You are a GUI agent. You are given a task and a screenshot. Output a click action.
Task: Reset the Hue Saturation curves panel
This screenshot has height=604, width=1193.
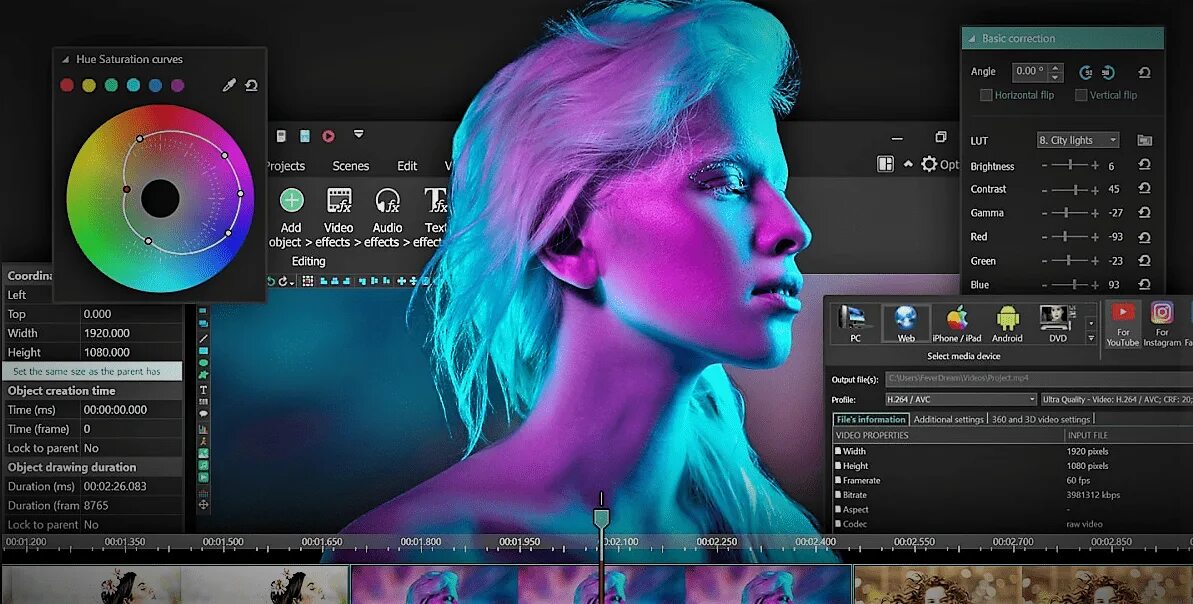(252, 85)
